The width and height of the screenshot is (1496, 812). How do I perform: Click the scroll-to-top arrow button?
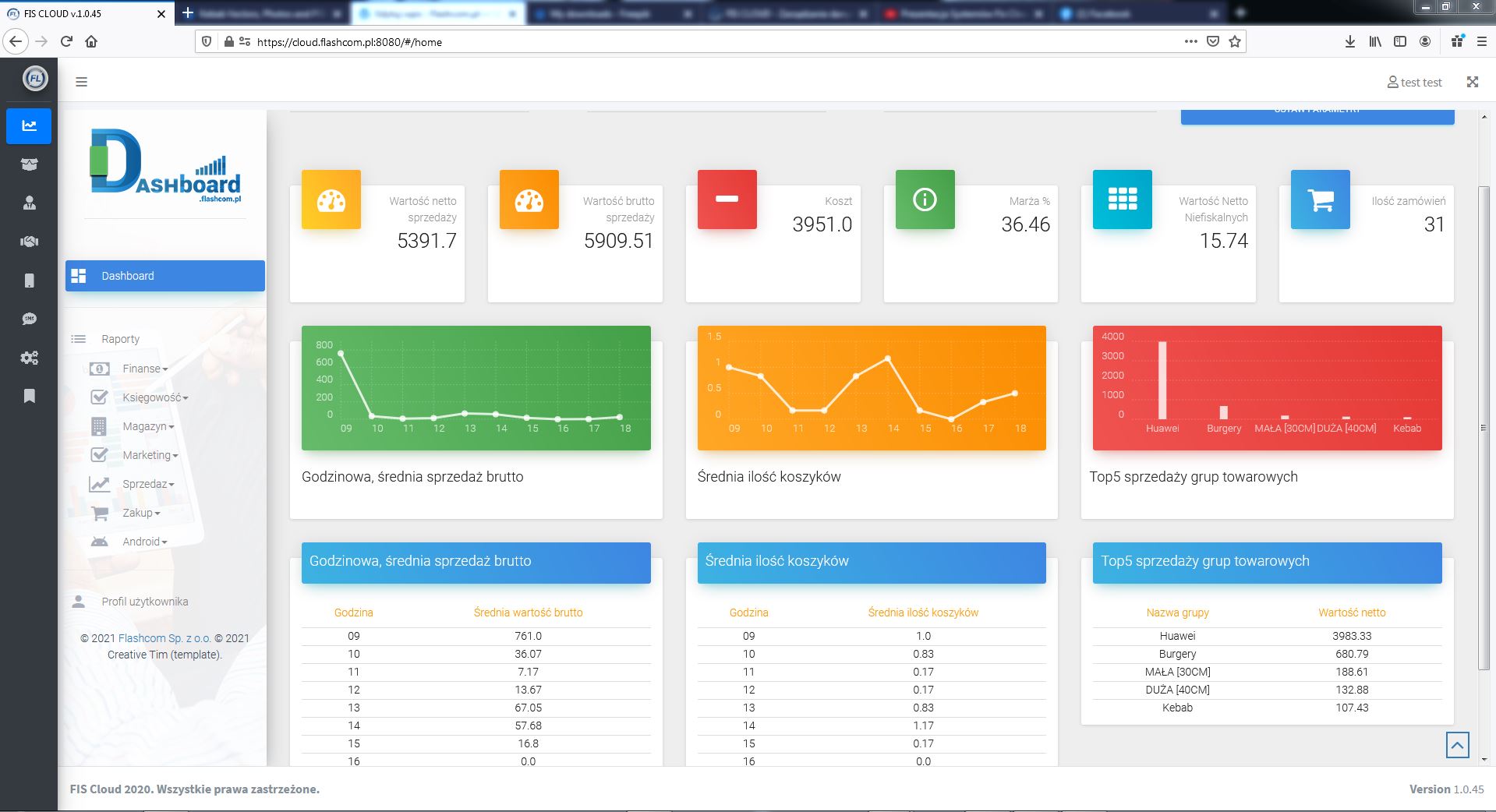coord(1457,745)
